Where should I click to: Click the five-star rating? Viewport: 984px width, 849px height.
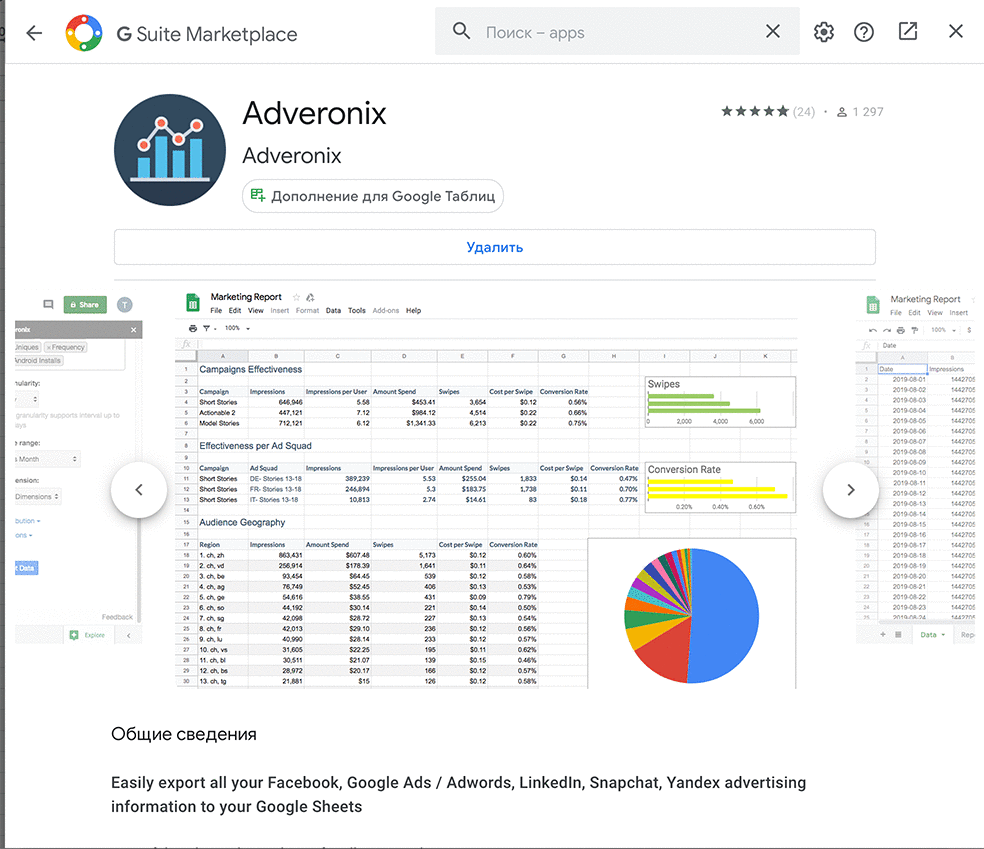[755, 112]
